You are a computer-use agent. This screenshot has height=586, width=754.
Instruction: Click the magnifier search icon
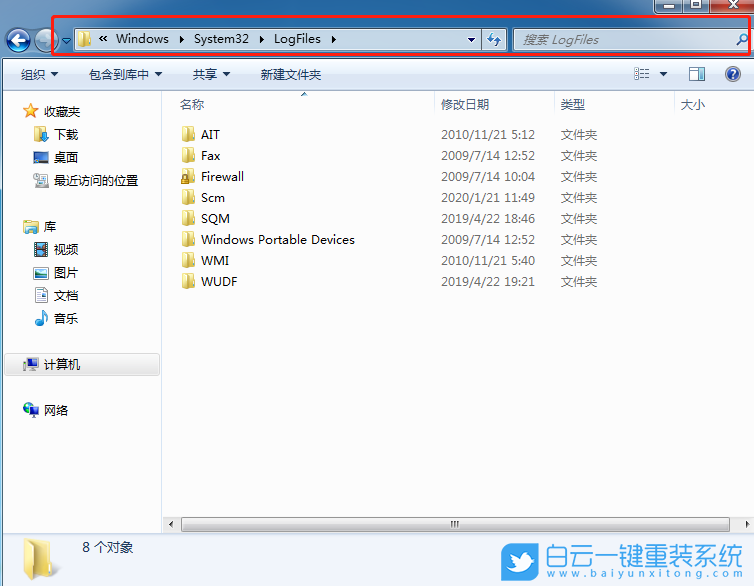[742, 39]
